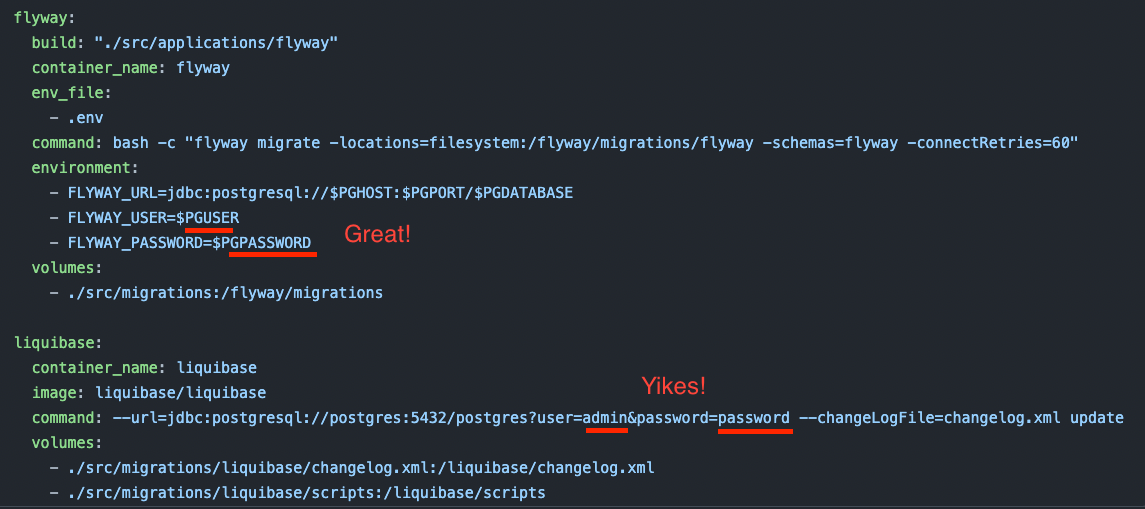Click the underlined $PGUSER value
Screen dimensions: 1145x509
coord(212,218)
